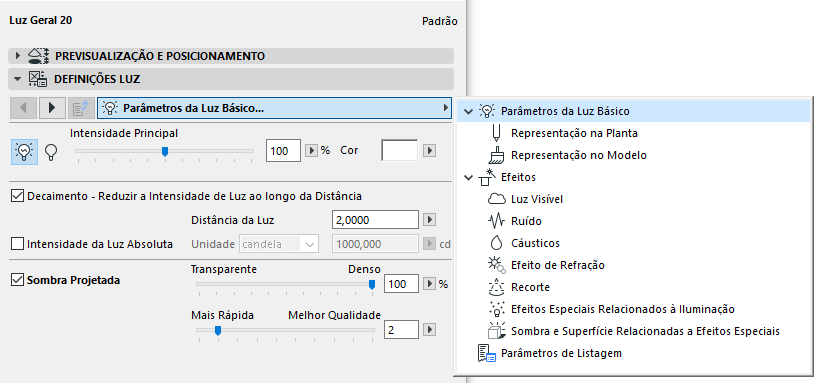819x383 pixels.
Task: Select Efeito de Refração entry
Action: point(558,265)
